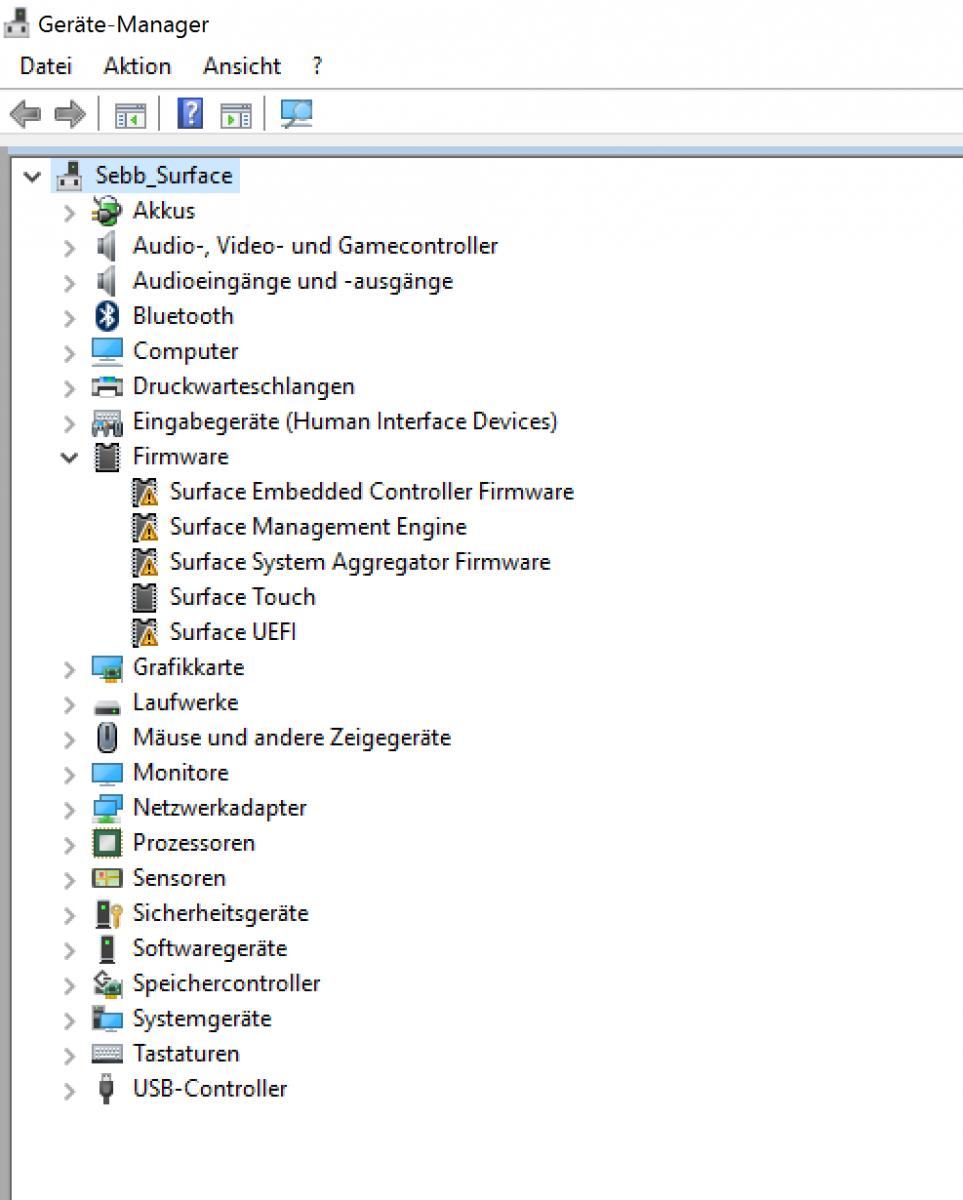Expand Audioeingänge und -ausgänge category
Viewport: 963px width, 1200px height.
point(69,282)
